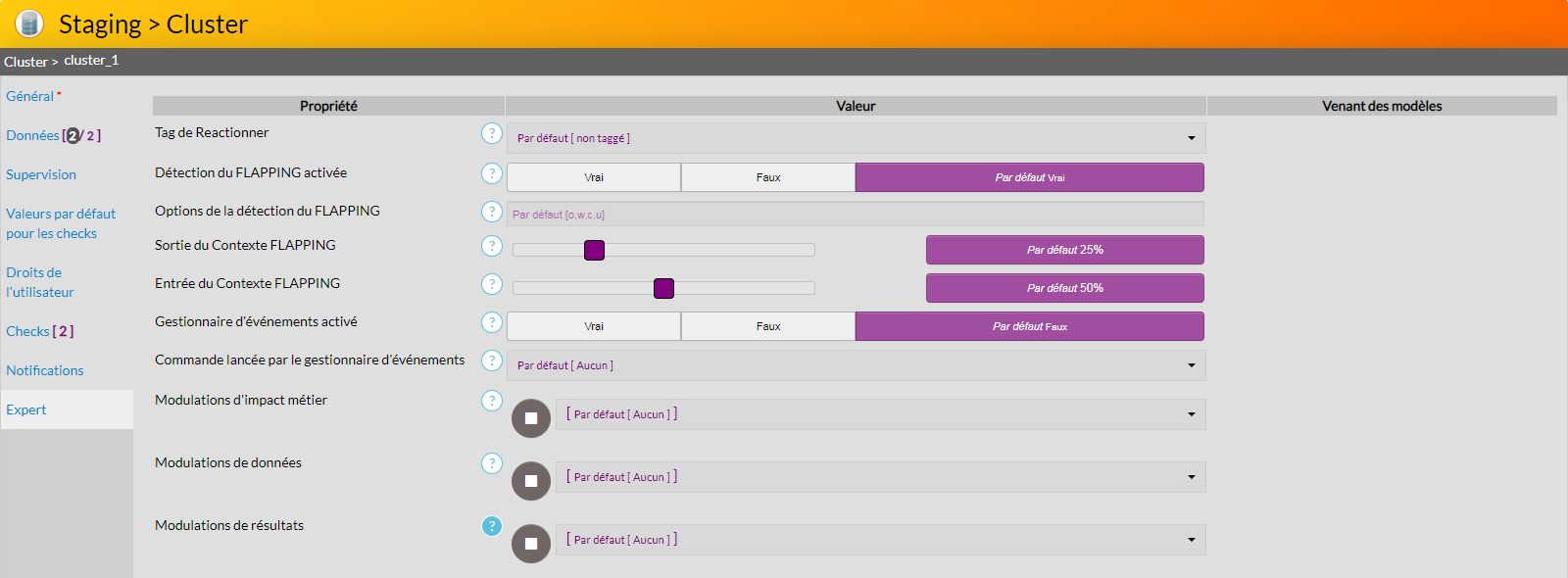
Task: Open help for Détection du FLAPPING activée
Action: [492, 173]
